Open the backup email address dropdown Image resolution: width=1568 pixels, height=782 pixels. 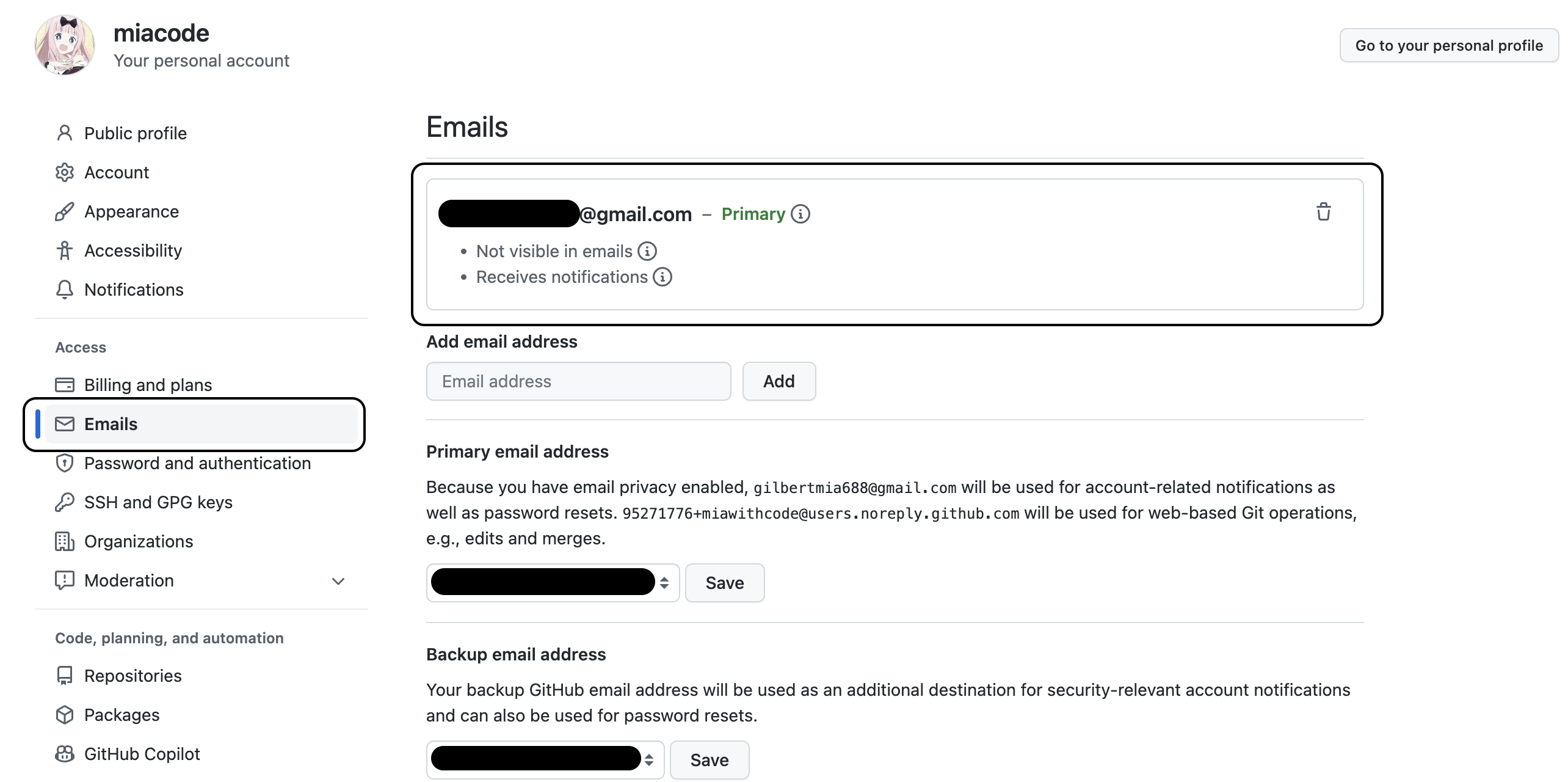[545, 759]
